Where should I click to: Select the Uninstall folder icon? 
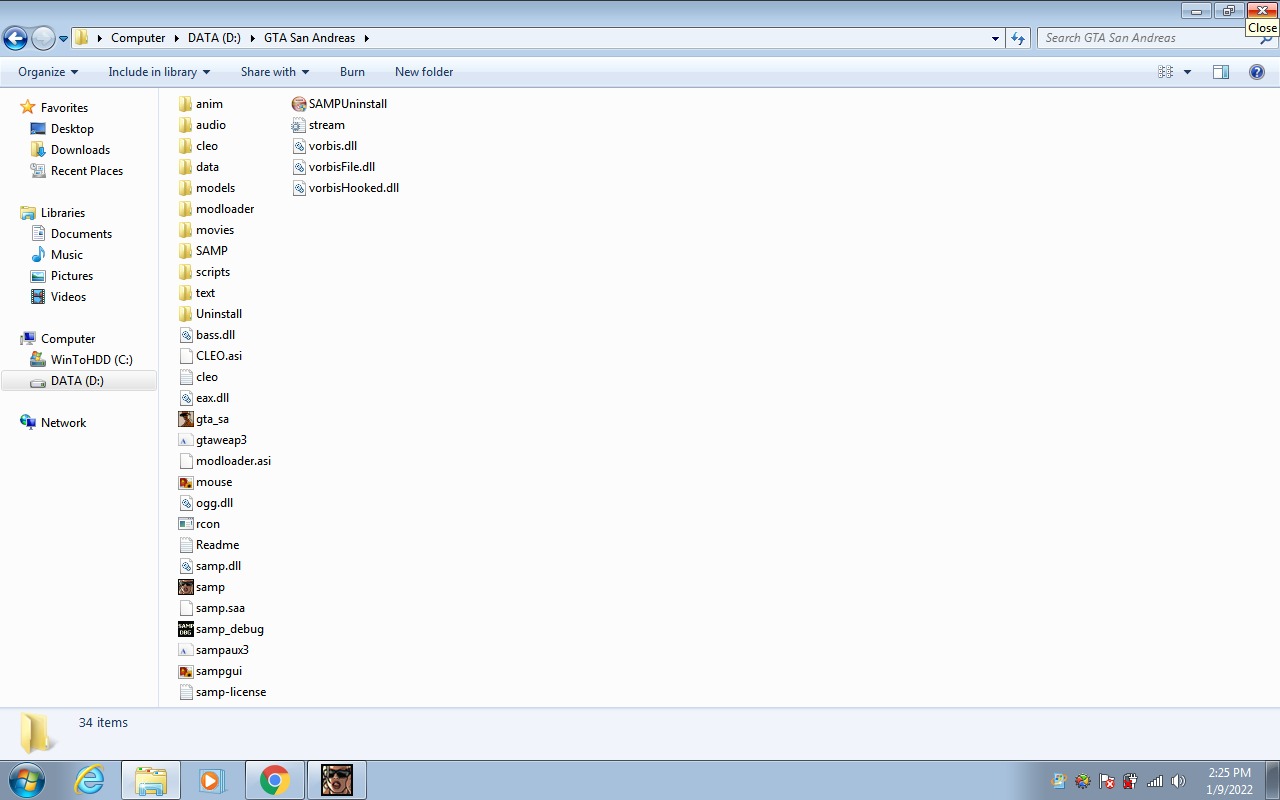pyautogui.click(x=185, y=314)
